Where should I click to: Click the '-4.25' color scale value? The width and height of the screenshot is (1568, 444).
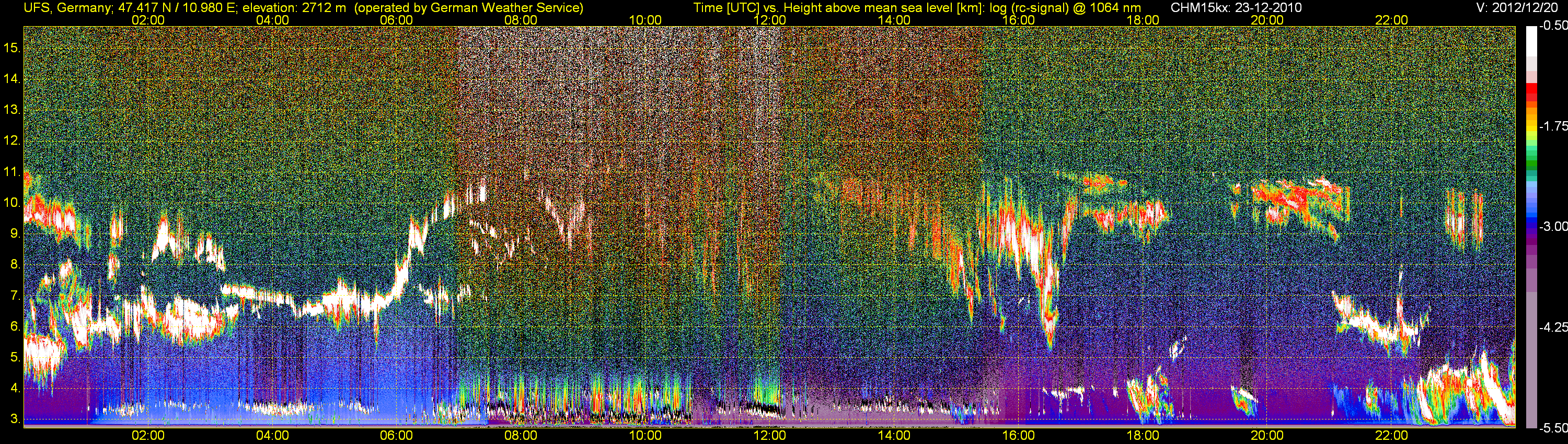coord(1553,327)
